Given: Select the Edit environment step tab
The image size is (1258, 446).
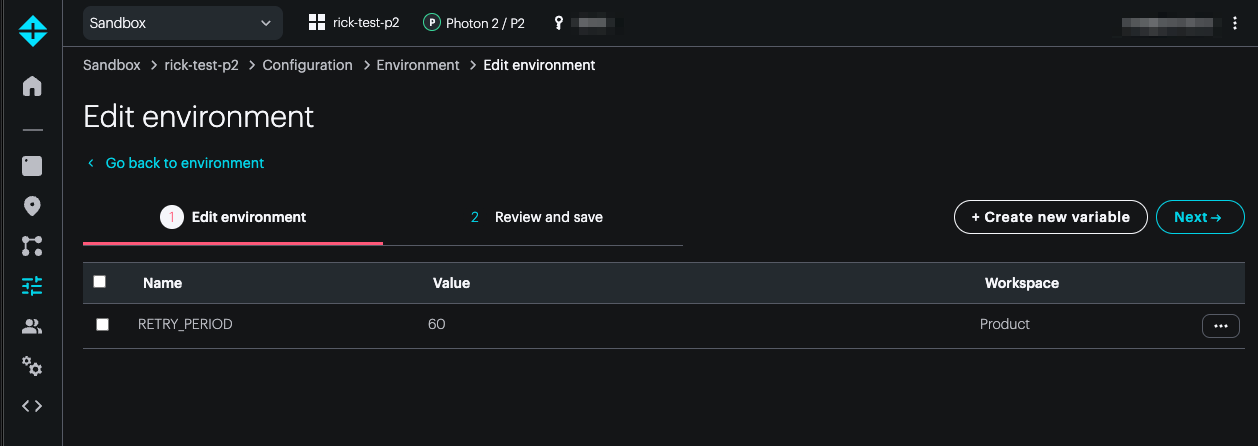Looking at the screenshot, I should (233, 217).
